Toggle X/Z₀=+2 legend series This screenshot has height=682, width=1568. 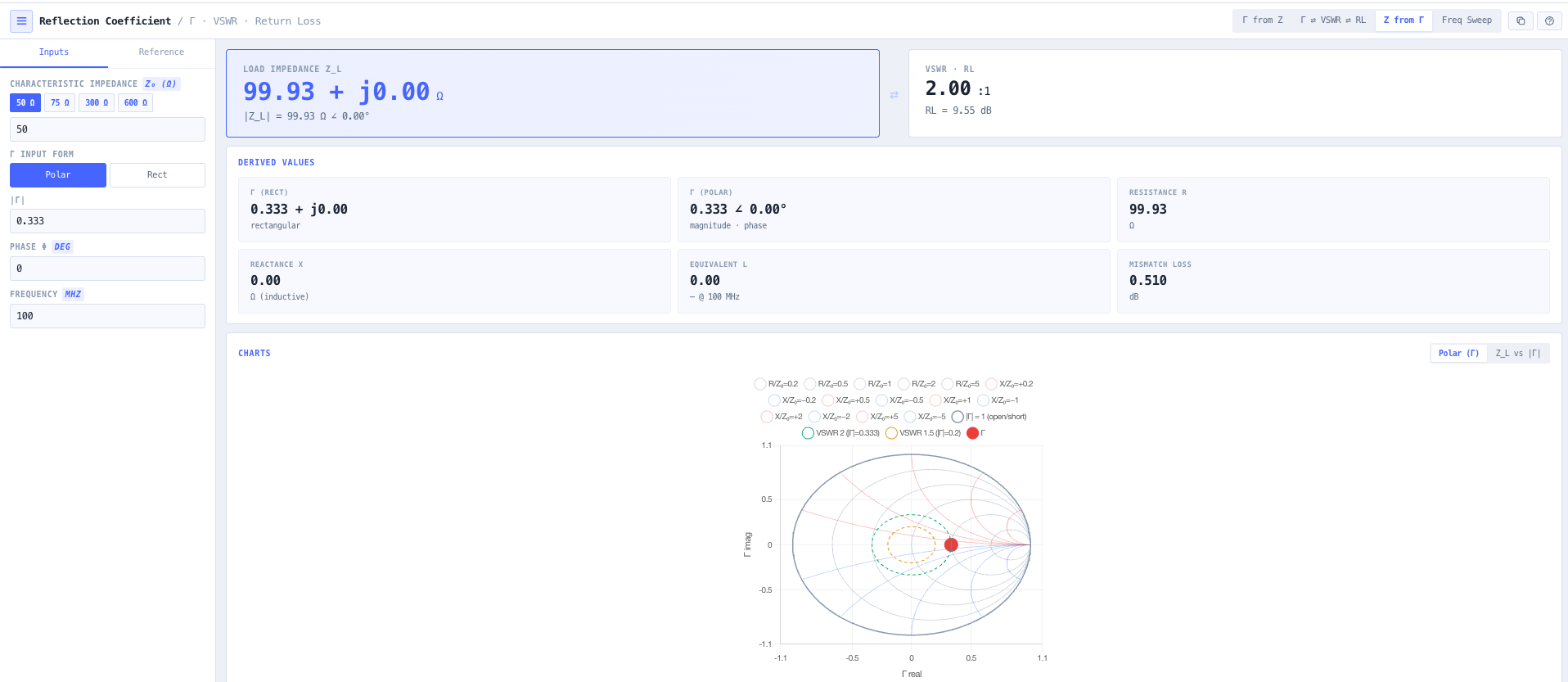pyautogui.click(x=782, y=417)
